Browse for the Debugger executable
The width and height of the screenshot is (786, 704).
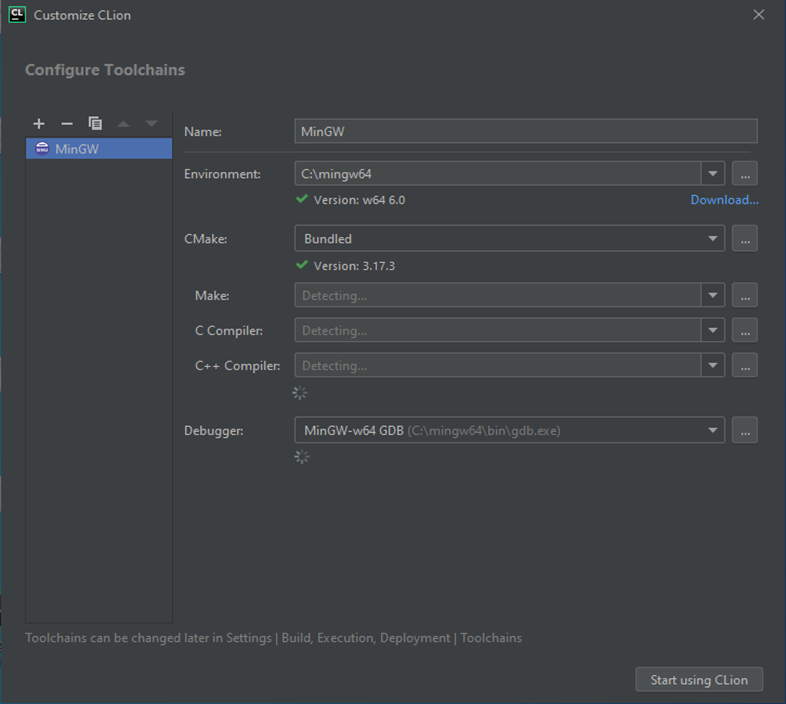pos(744,430)
